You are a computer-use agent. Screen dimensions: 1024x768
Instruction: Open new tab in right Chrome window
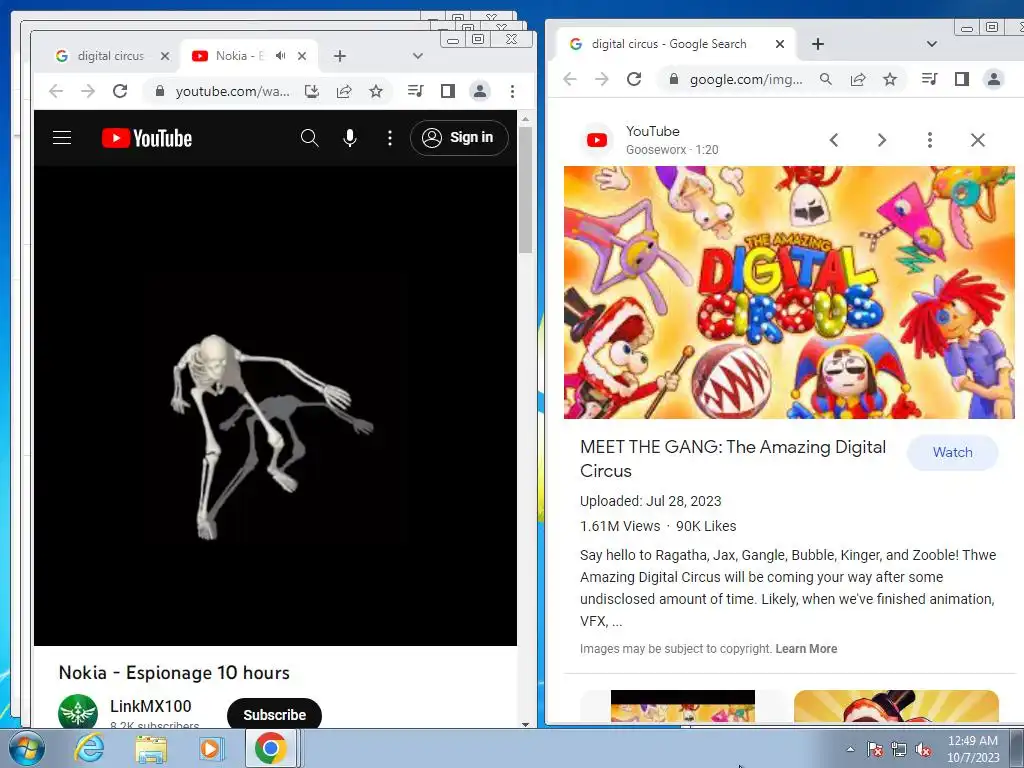pyautogui.click(x=818, y=44)
